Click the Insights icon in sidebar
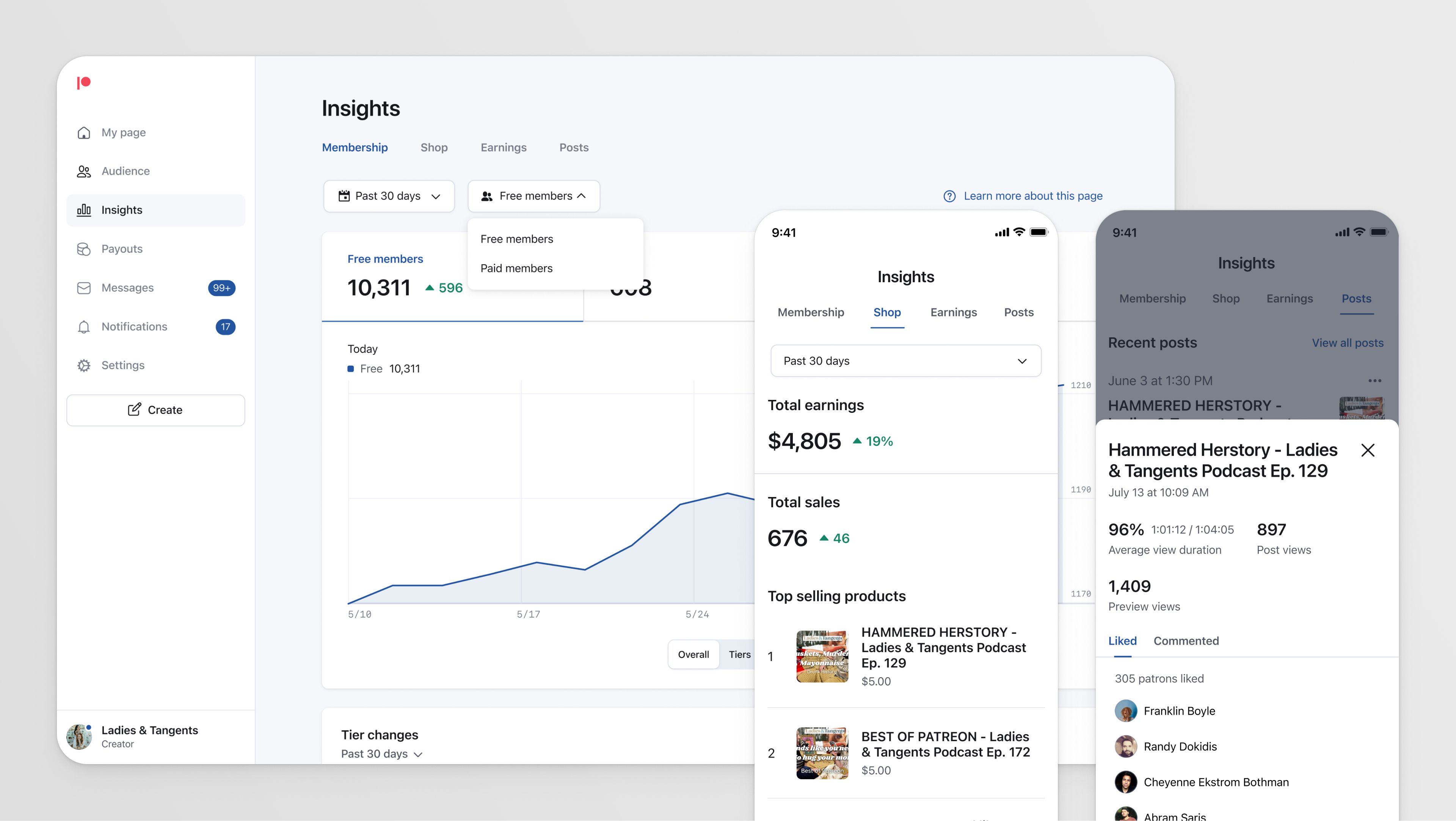The width and height of the screenshot is (1456, 821). pyautogui.click(x=85, y=210)
